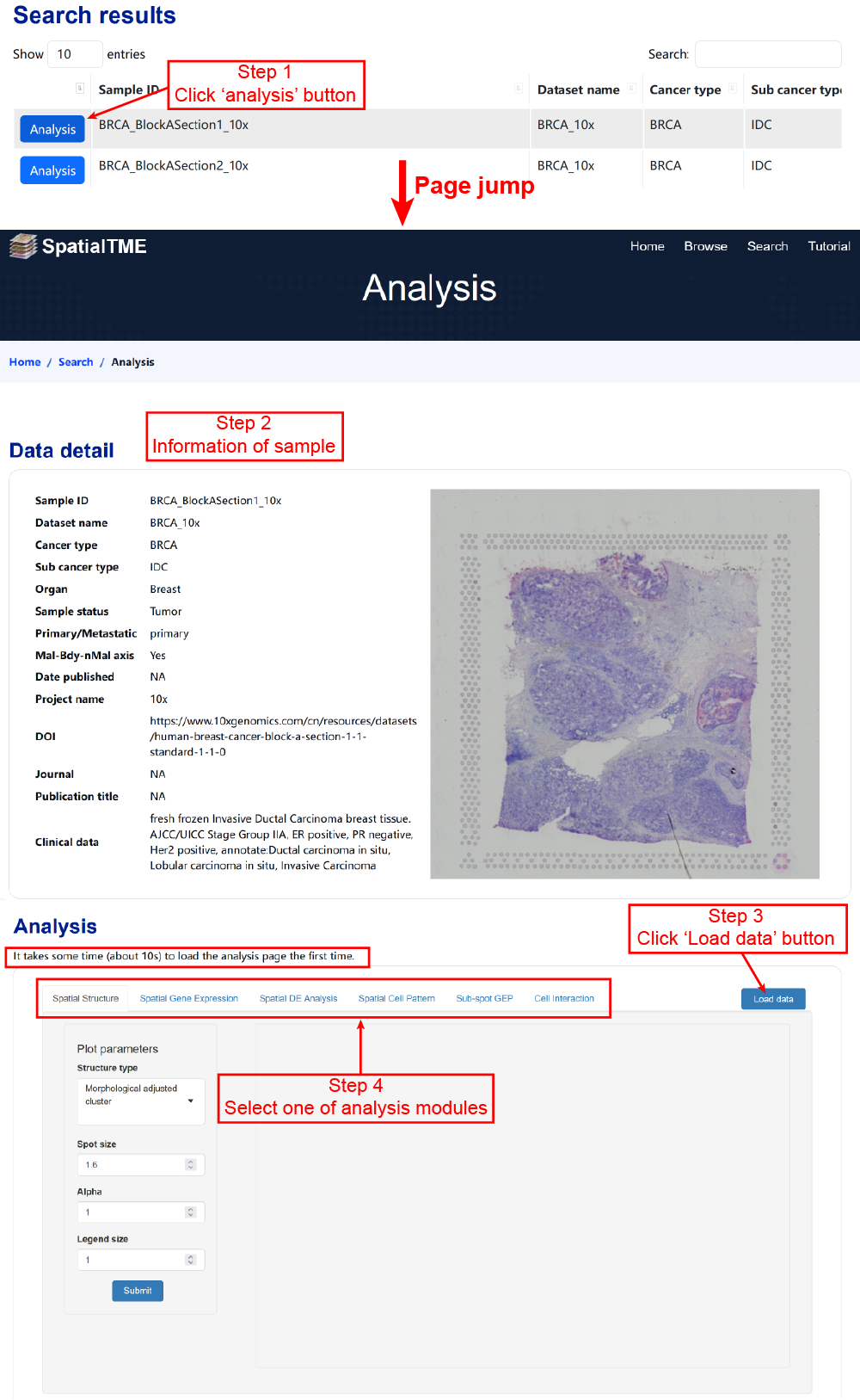The width and height of the screenshot is (860, 1400).
Task: Click Analysis button for BRCA_BlockASection1_10x
Action: [x=52, y=129]
